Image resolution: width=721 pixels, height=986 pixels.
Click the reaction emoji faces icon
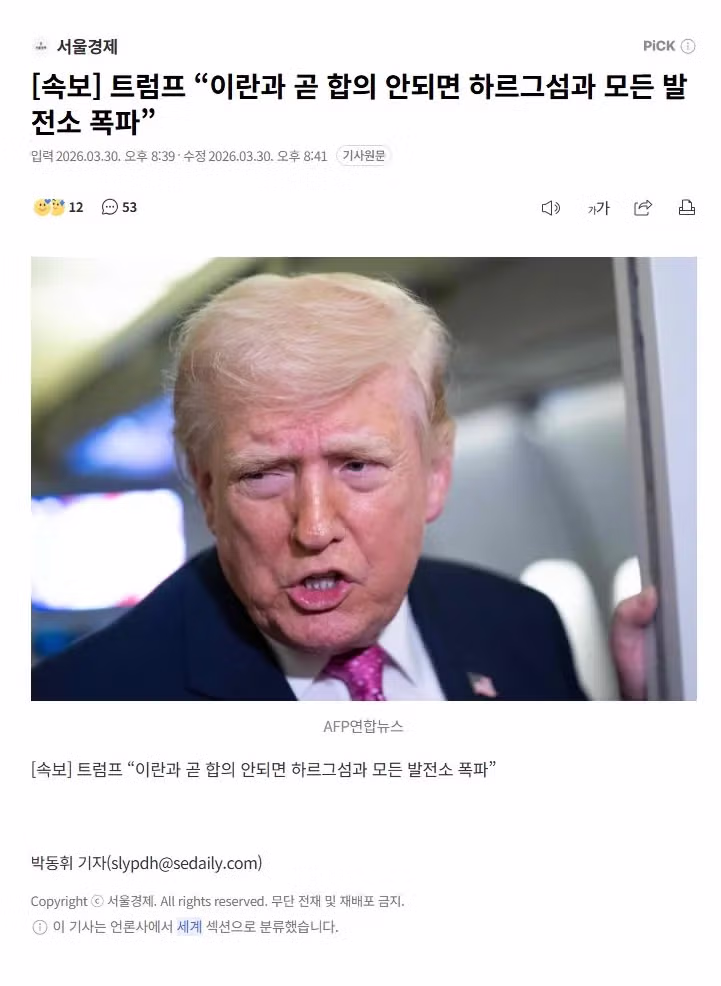point(49,207)
